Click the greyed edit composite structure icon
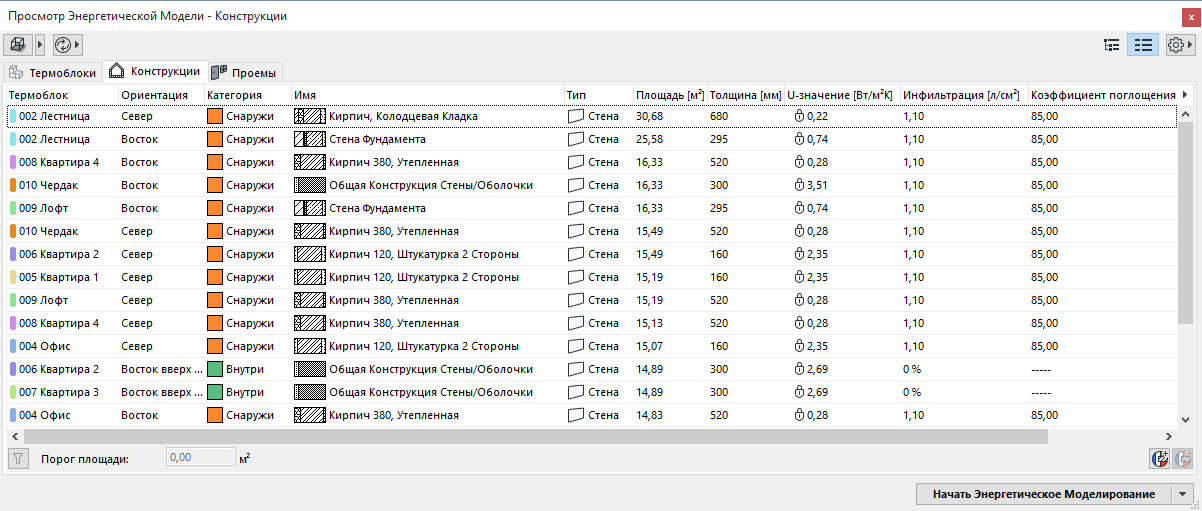This screenshot has height=511, width=1202. pyautogui.click(x=1184, y=459)
